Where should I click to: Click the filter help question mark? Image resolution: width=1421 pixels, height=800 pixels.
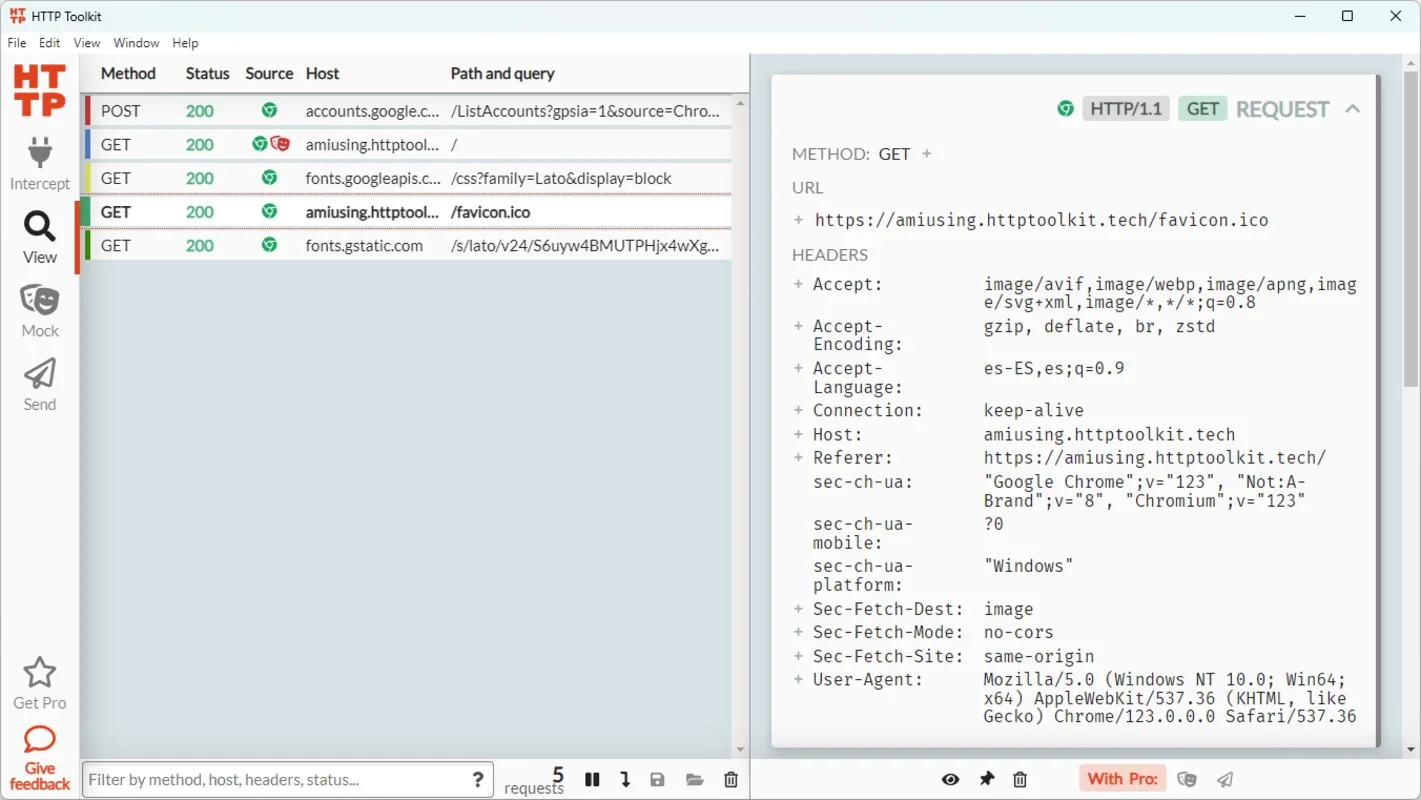click(478, 780)
